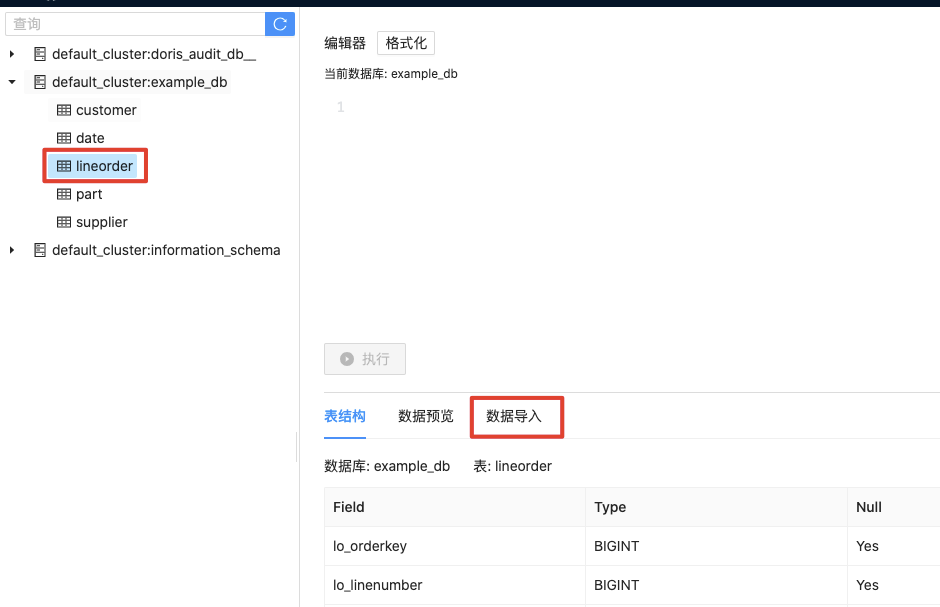Select default_cluster:example_db database label

point(140,82)
